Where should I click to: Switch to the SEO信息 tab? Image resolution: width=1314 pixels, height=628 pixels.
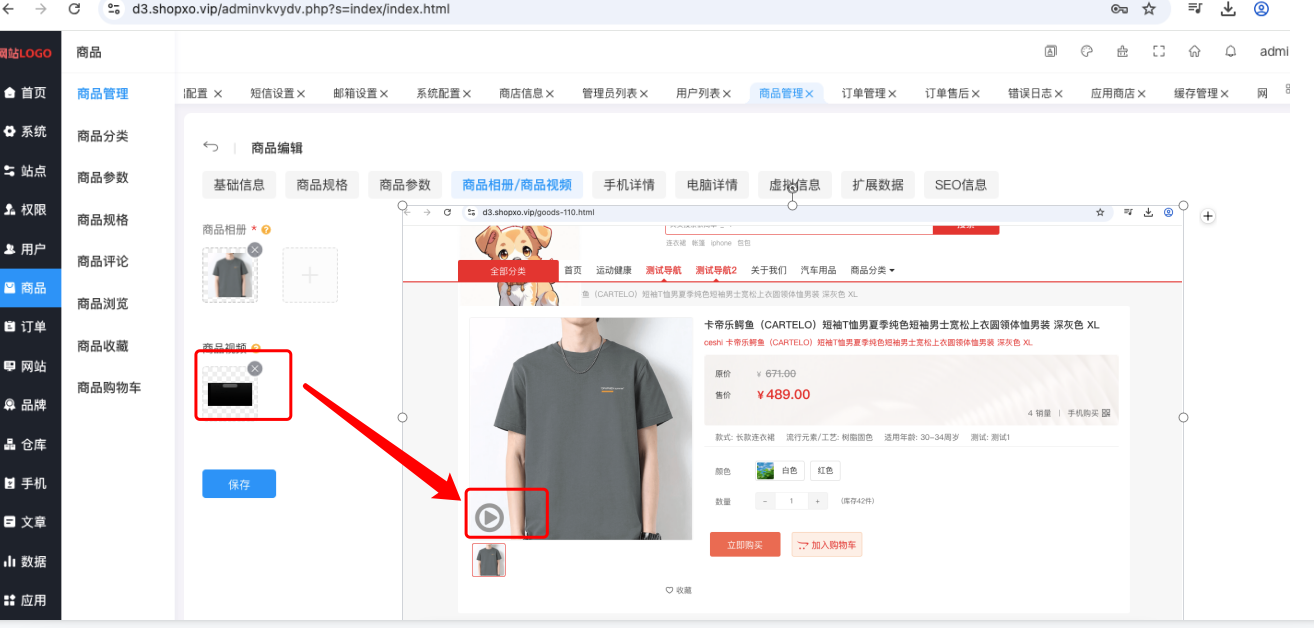tap(961, 185)
